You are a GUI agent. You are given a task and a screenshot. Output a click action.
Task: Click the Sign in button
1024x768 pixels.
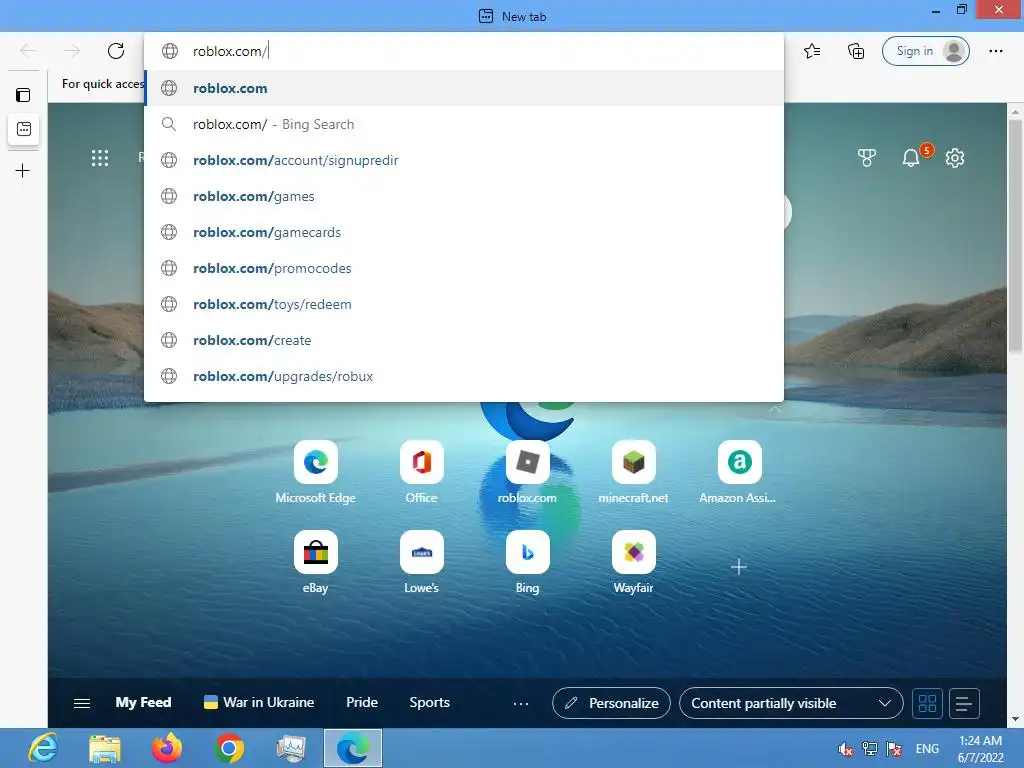coord(925,51)
